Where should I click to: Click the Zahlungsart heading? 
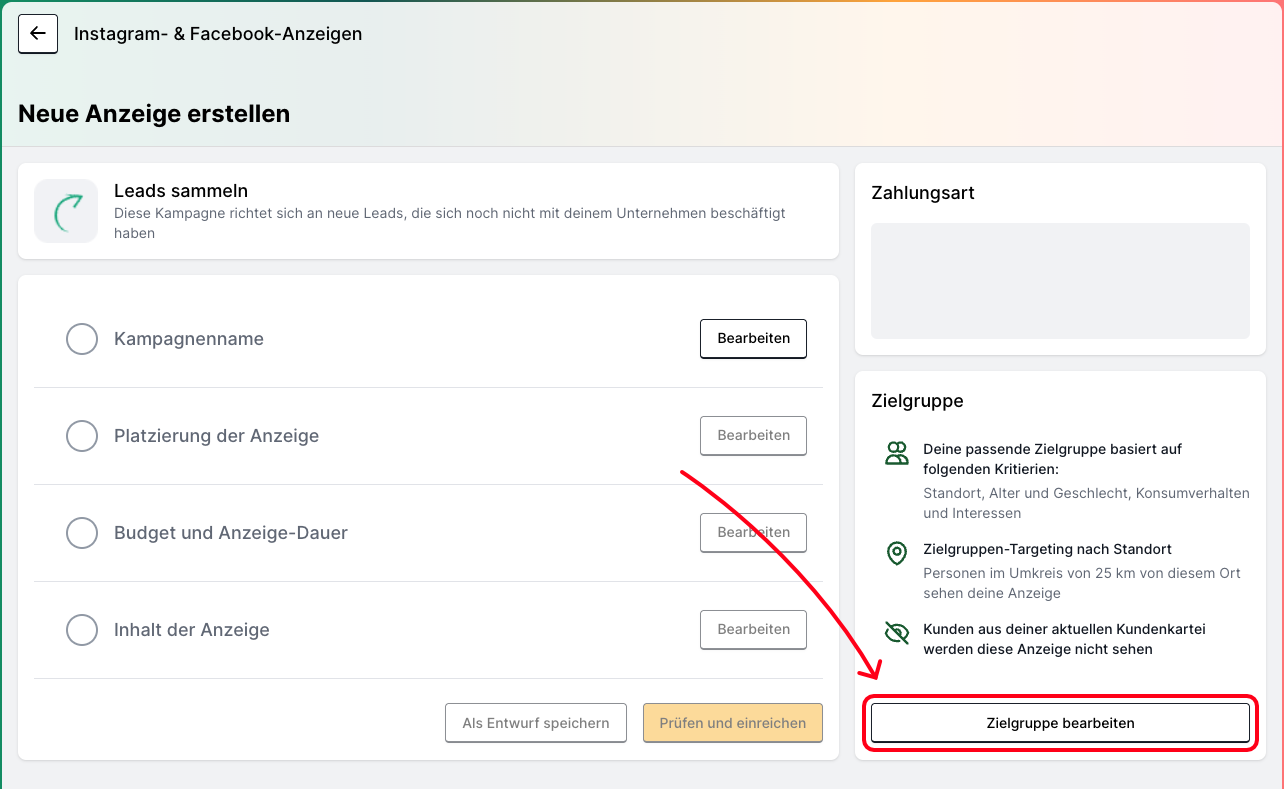point(923,193)
